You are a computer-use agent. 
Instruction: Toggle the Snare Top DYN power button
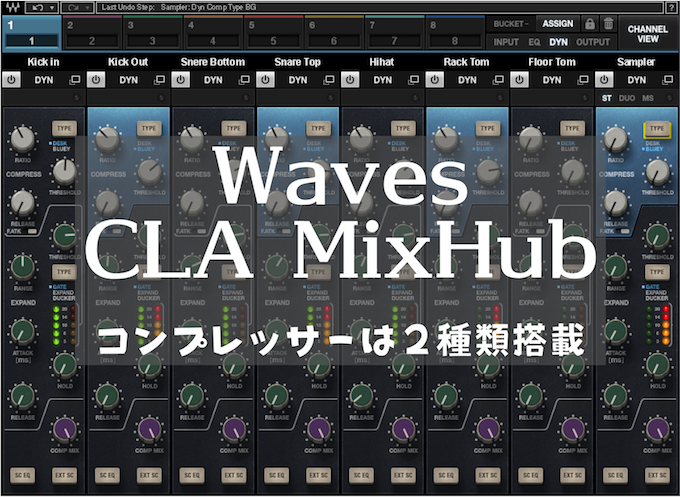tap(265, 80)
